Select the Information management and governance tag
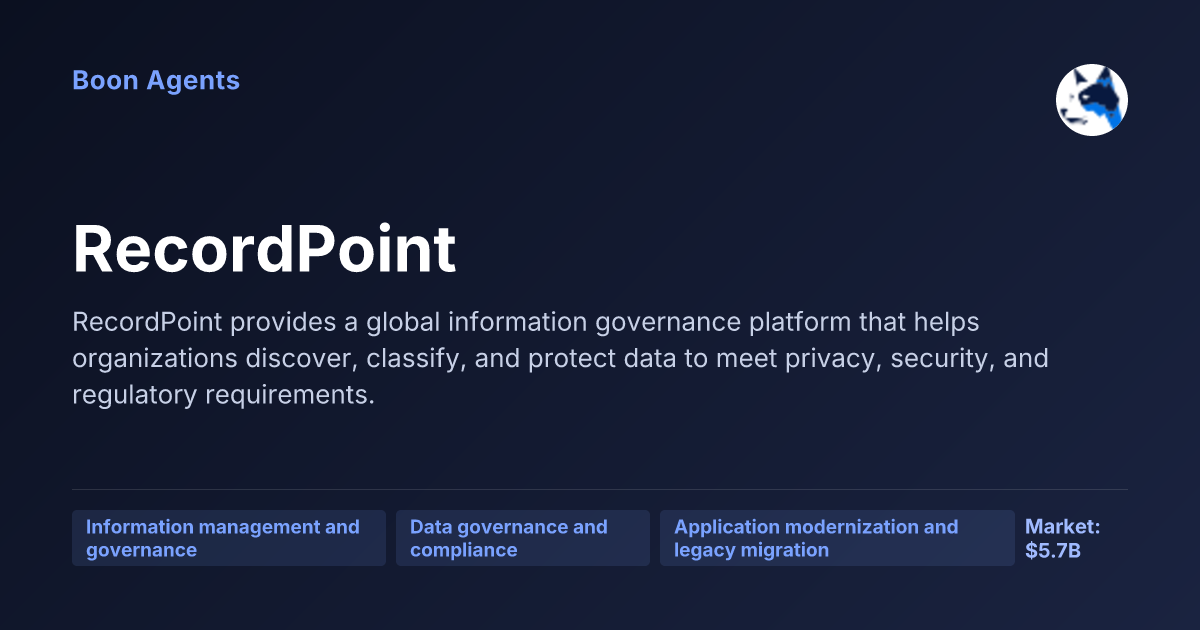The width and height of the screenshot is (1200, 630). (x=229, y=538)
